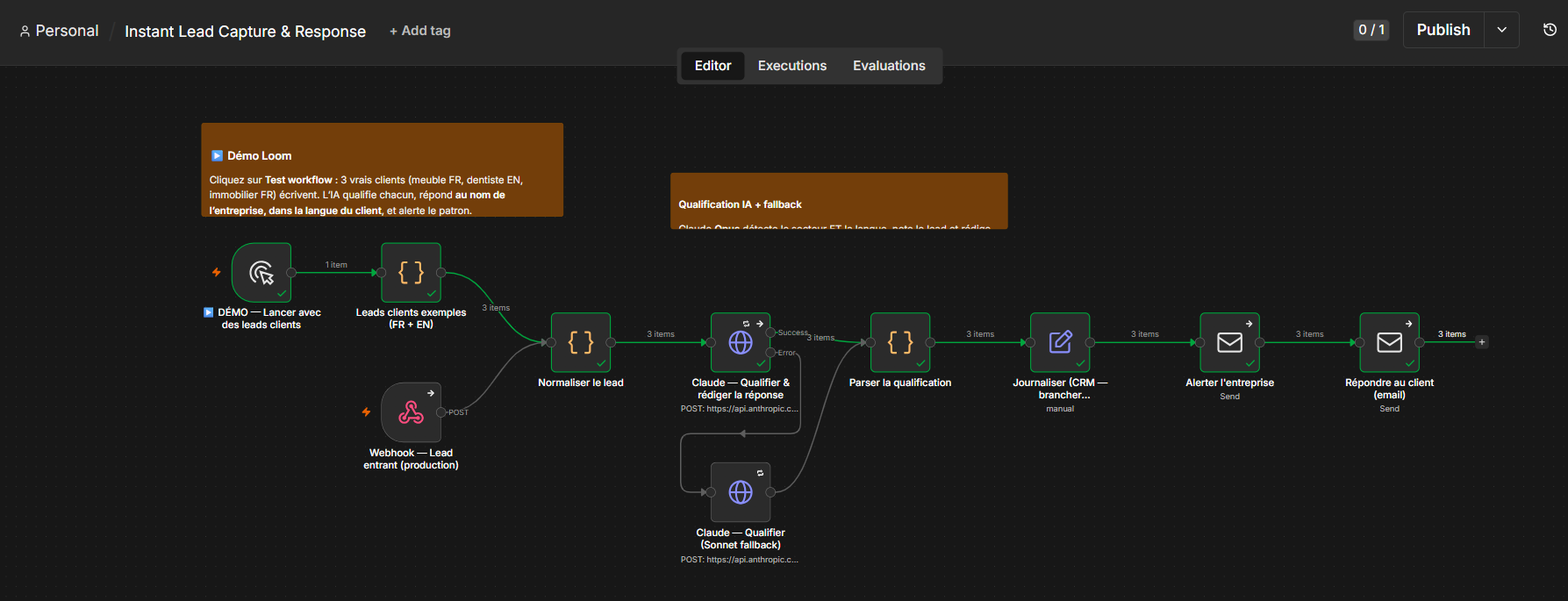1568x601 pixels.
Task: Click the POST output connector of Webhook node
Action: 440,412
